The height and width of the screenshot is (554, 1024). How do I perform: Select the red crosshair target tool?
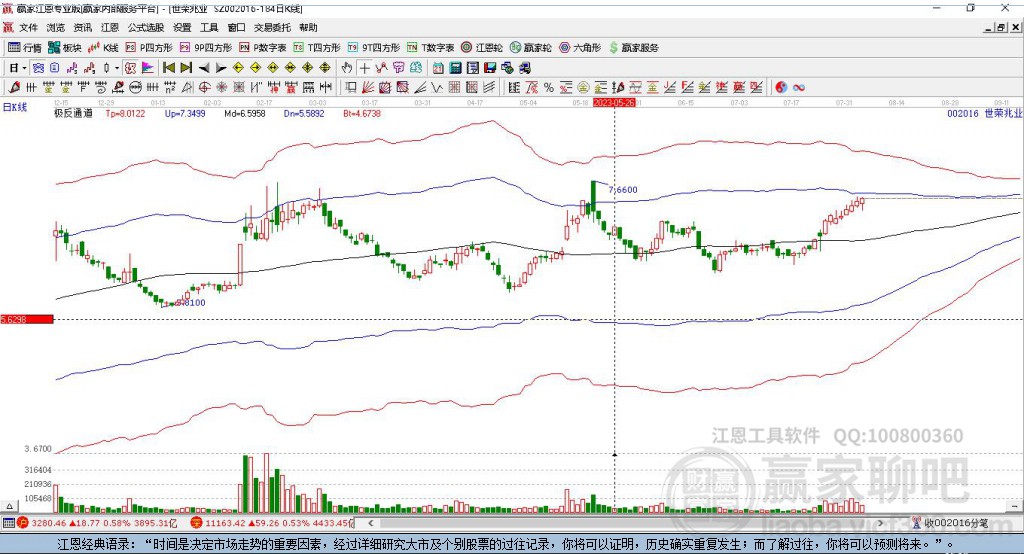pos(204,87)
